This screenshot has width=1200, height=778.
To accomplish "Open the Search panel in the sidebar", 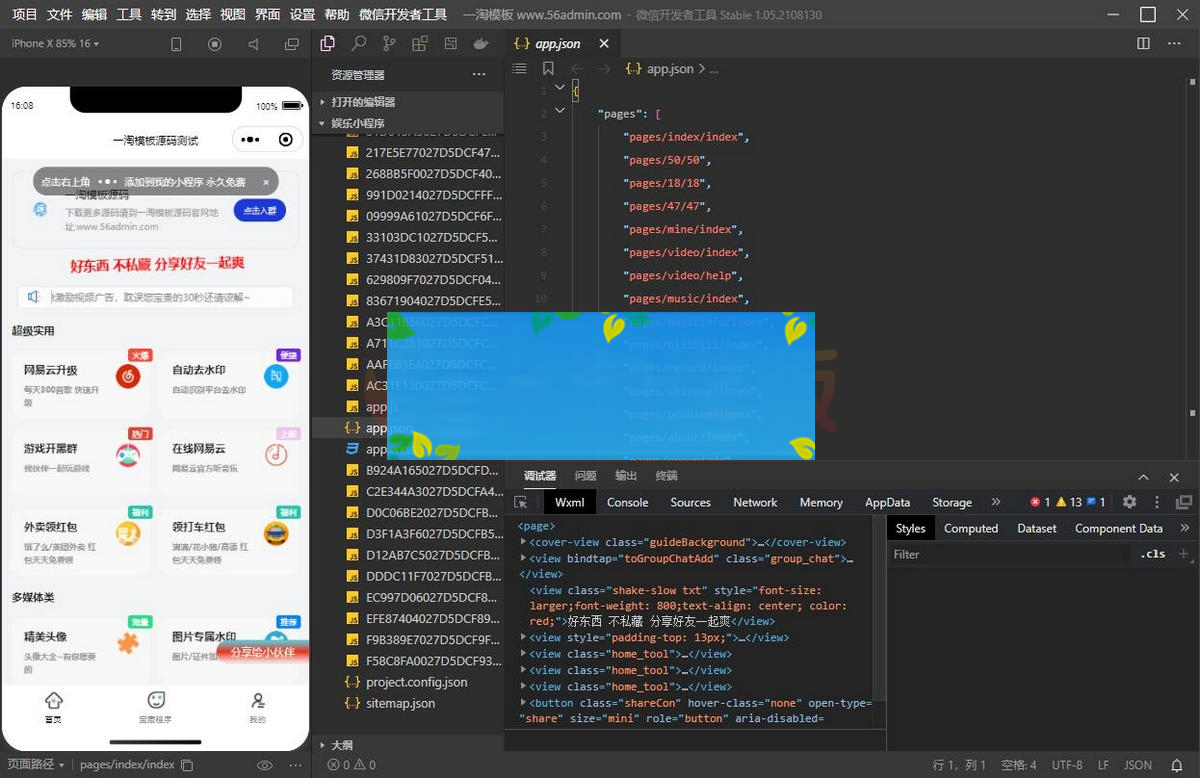I will coord(358,44).
